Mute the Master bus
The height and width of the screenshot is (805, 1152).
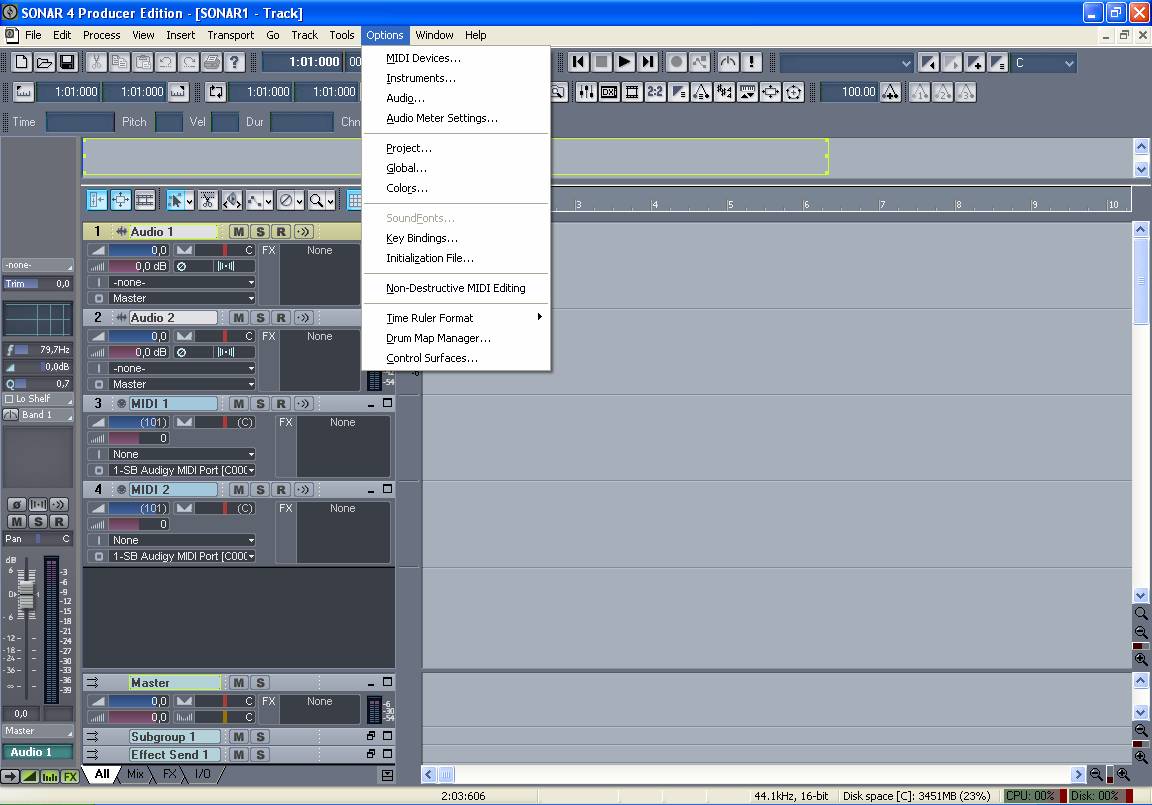click(x=239, y=683)
